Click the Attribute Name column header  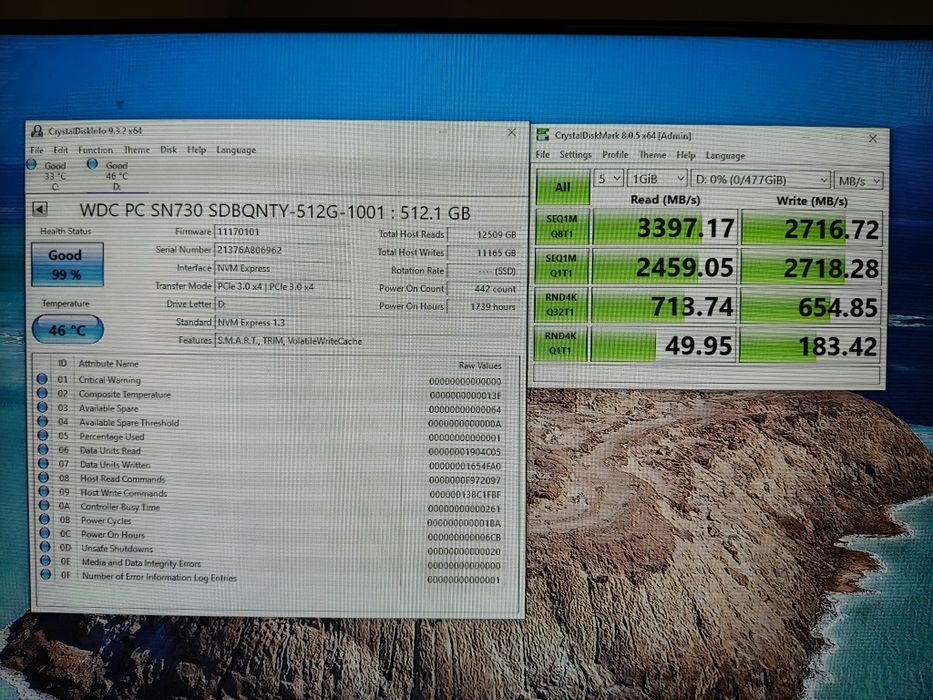pos(108,363)
